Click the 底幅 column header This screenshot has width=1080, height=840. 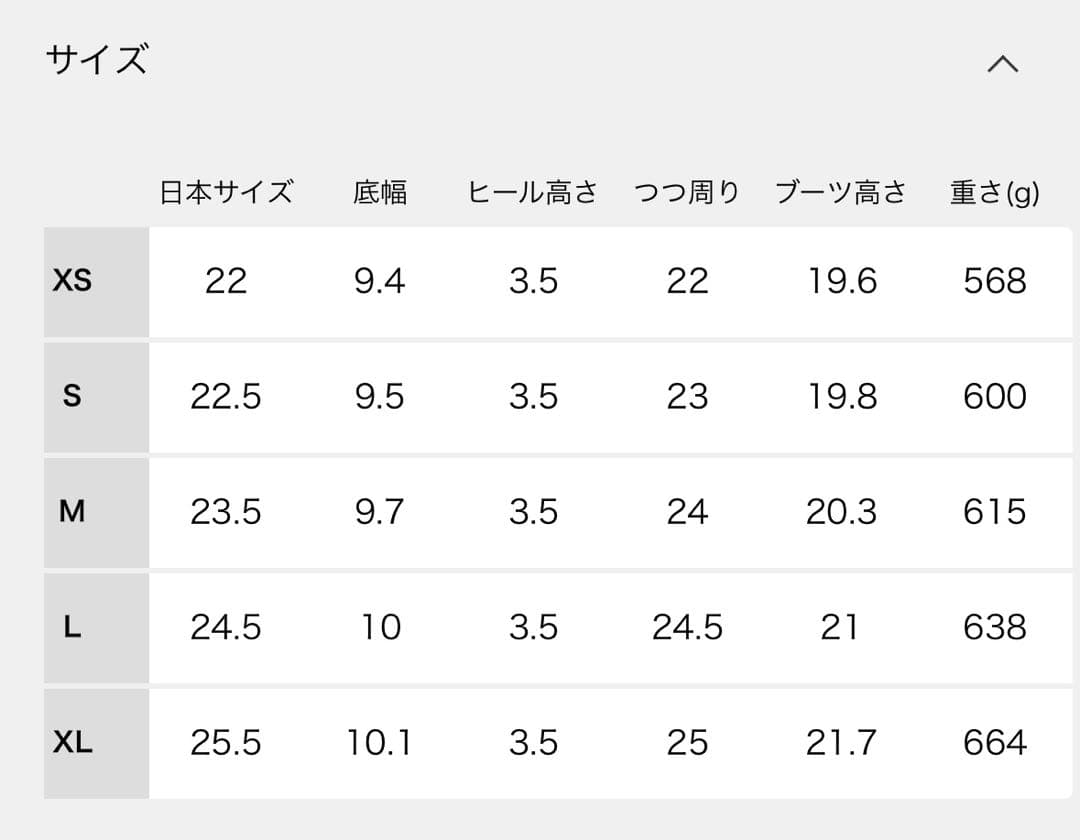[x=381, y=192]
